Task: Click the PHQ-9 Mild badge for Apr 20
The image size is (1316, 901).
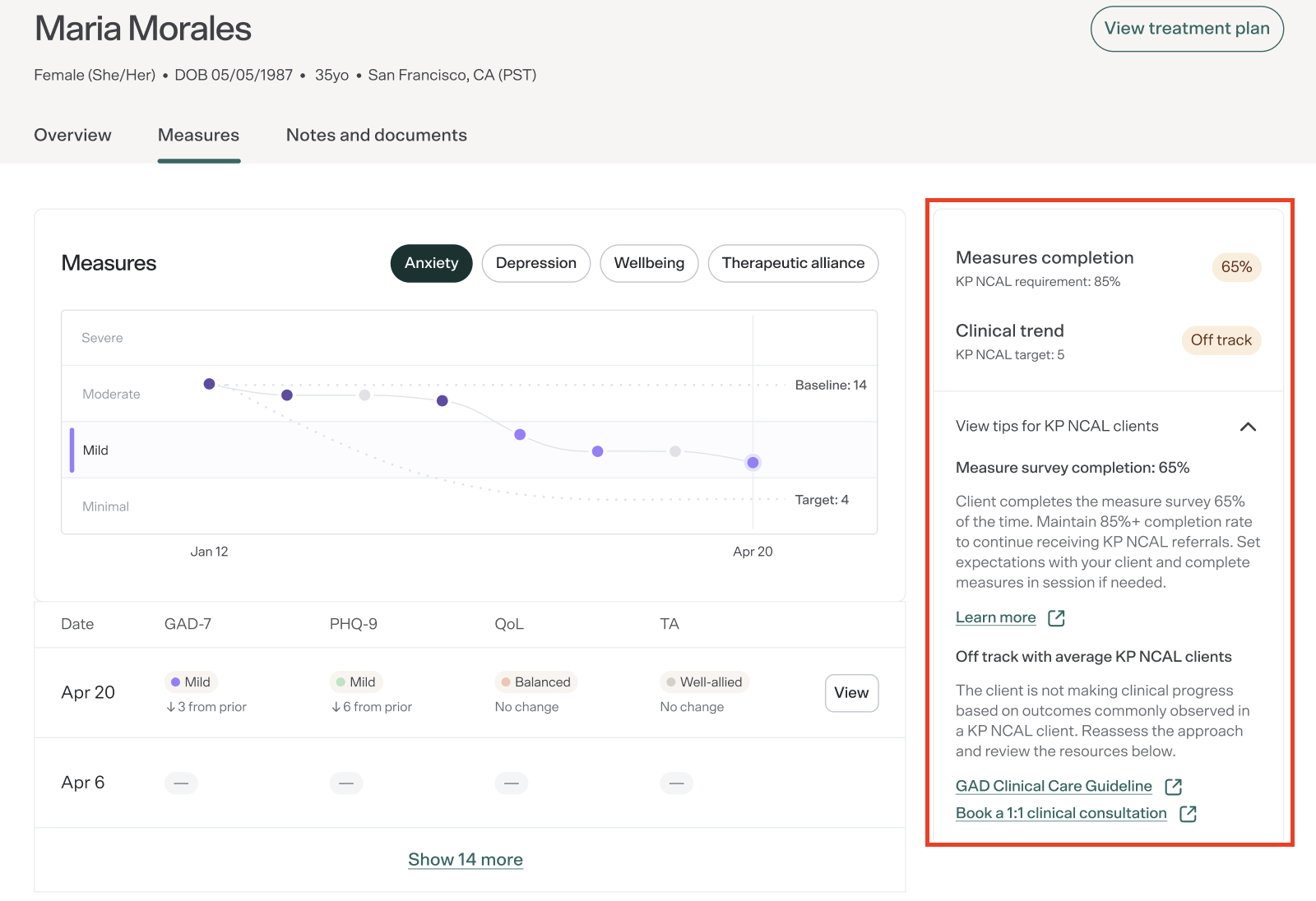Action: (356, 682)
